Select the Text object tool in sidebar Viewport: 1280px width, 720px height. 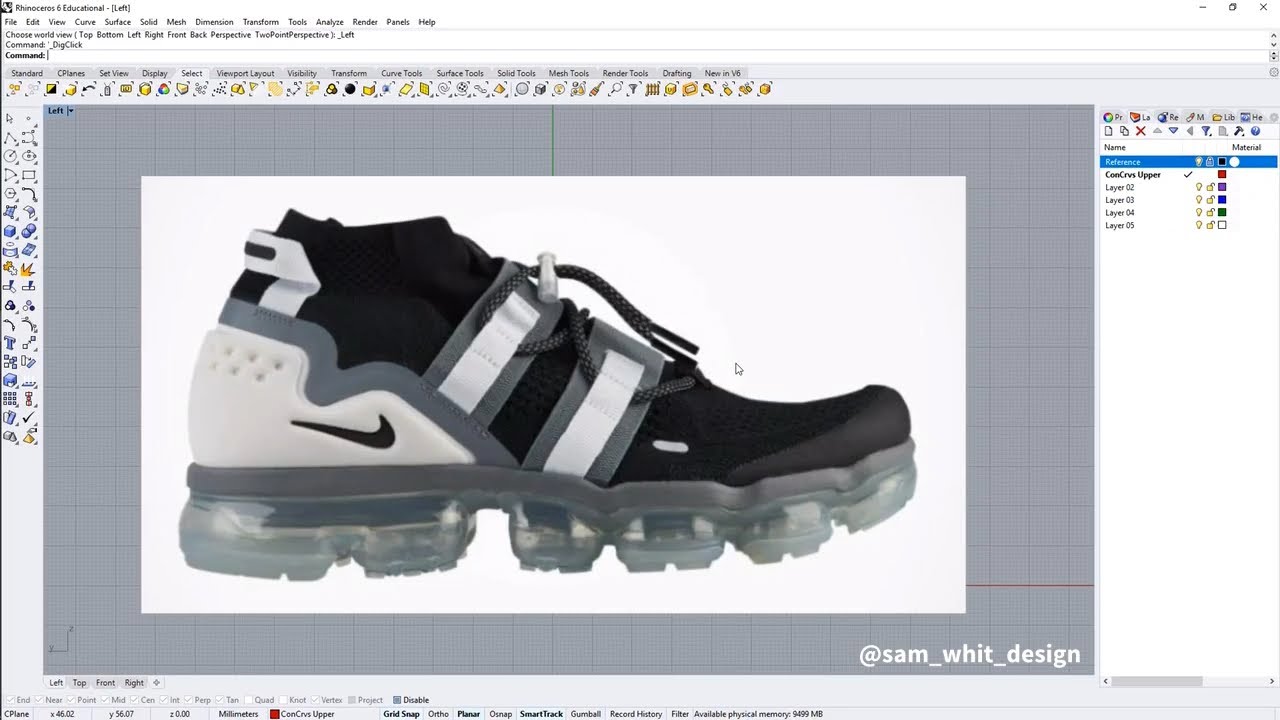(x=10, y=343)
